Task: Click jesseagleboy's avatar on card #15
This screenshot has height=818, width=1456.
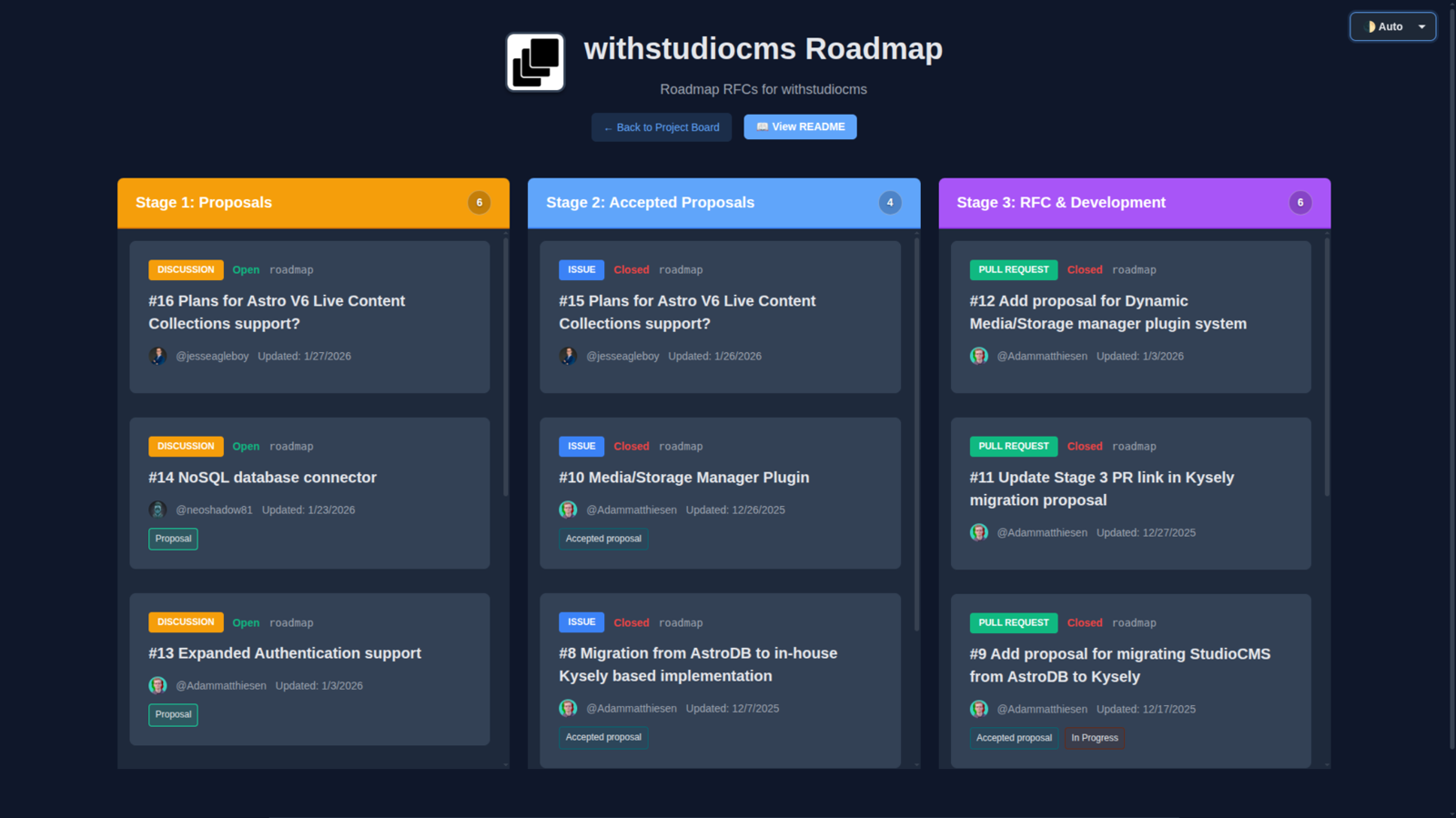Action: [x=568, y=356]
